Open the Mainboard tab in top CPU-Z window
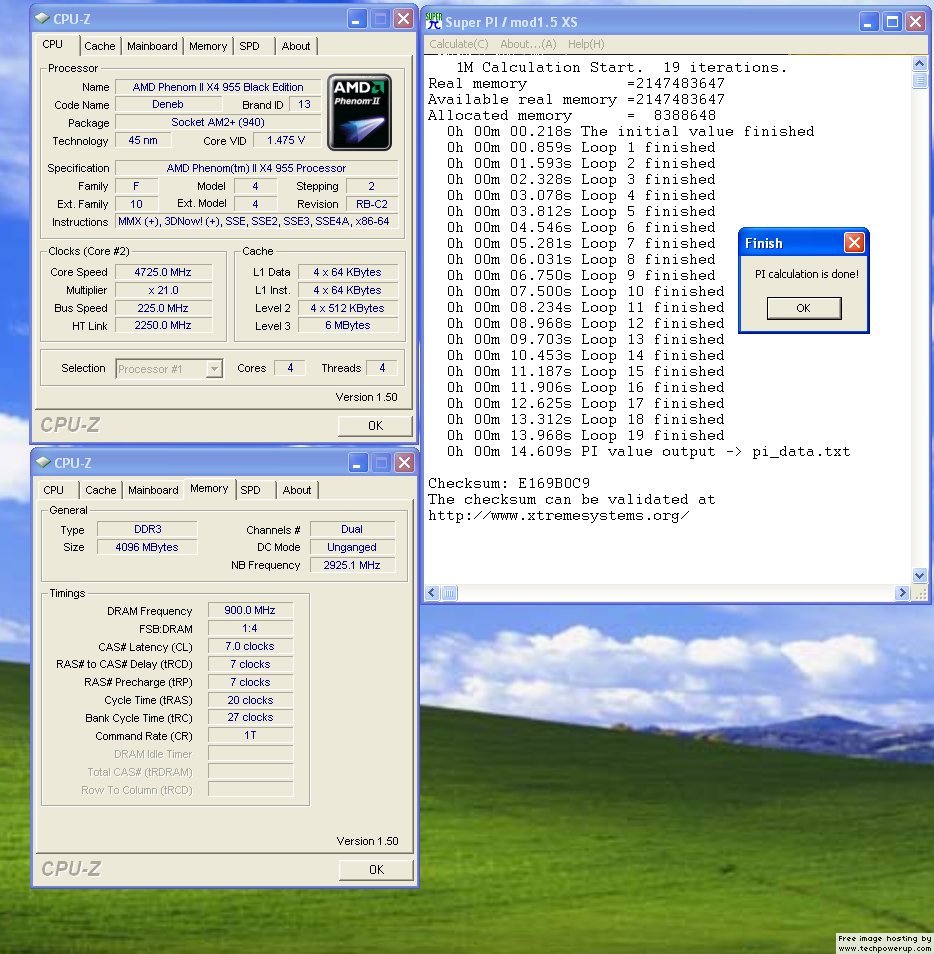This screenshot has width=934, height=954. tap(152, 46)
